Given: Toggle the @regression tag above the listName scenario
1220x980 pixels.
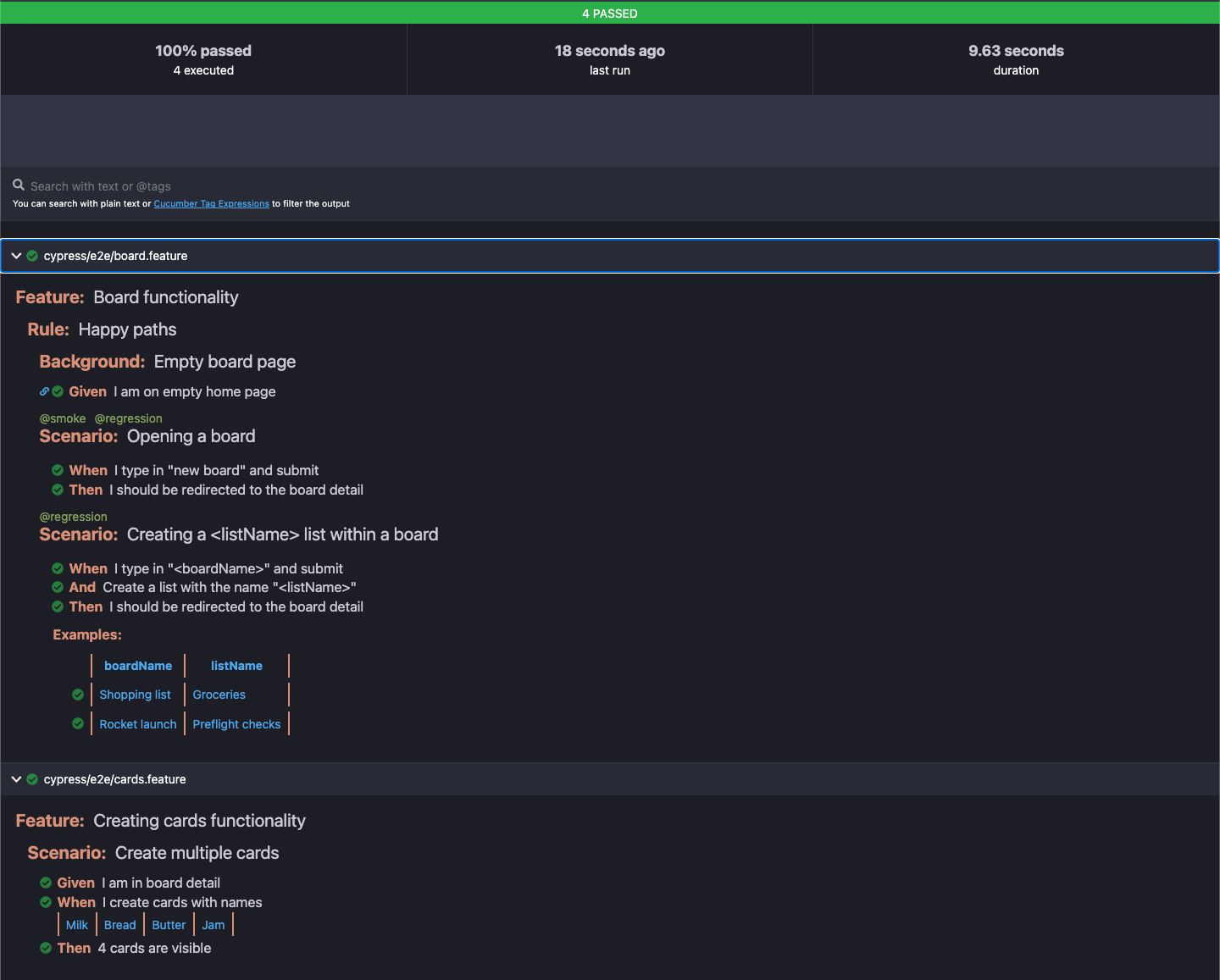Looking at the screenshot, I should tap(73, 516).
